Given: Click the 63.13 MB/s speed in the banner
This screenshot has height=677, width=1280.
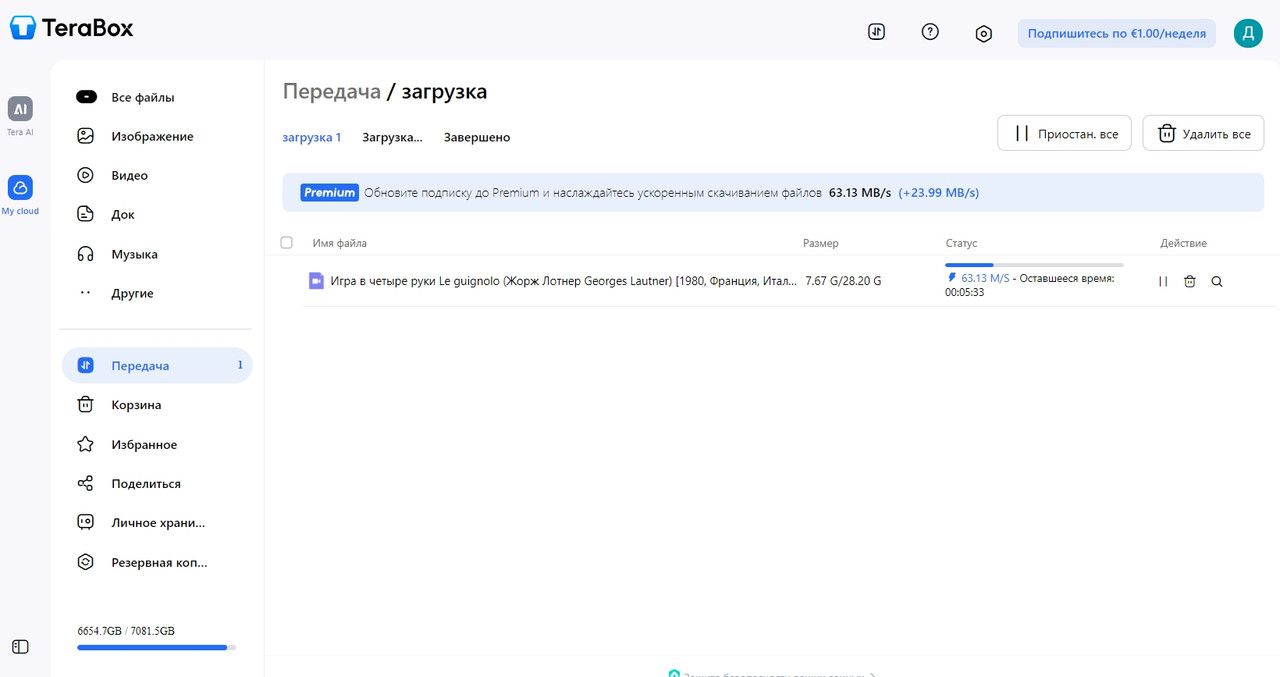Looking at the screenshot, I should tap(860, 192).
